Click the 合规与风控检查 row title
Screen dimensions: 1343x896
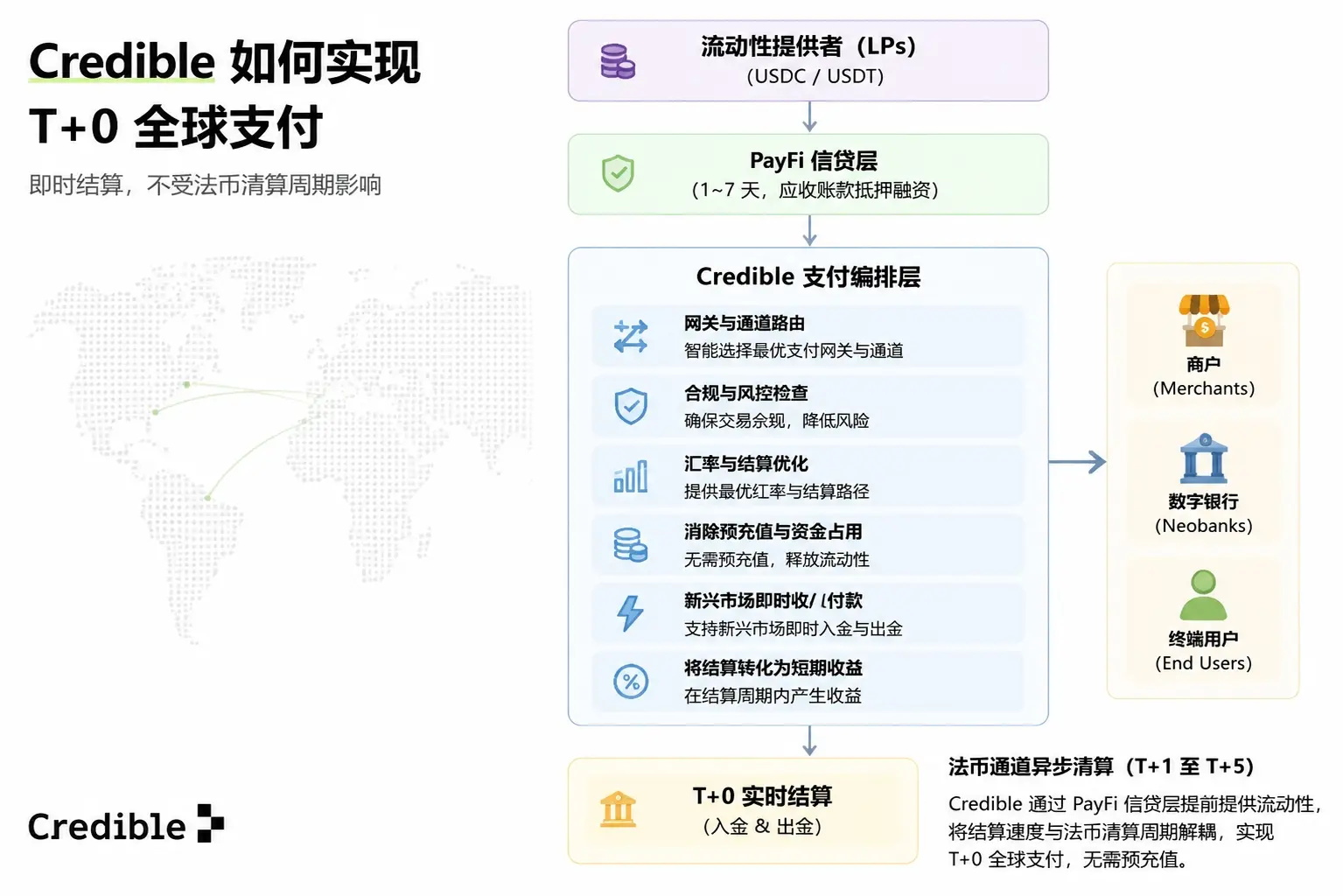point(746,393)
